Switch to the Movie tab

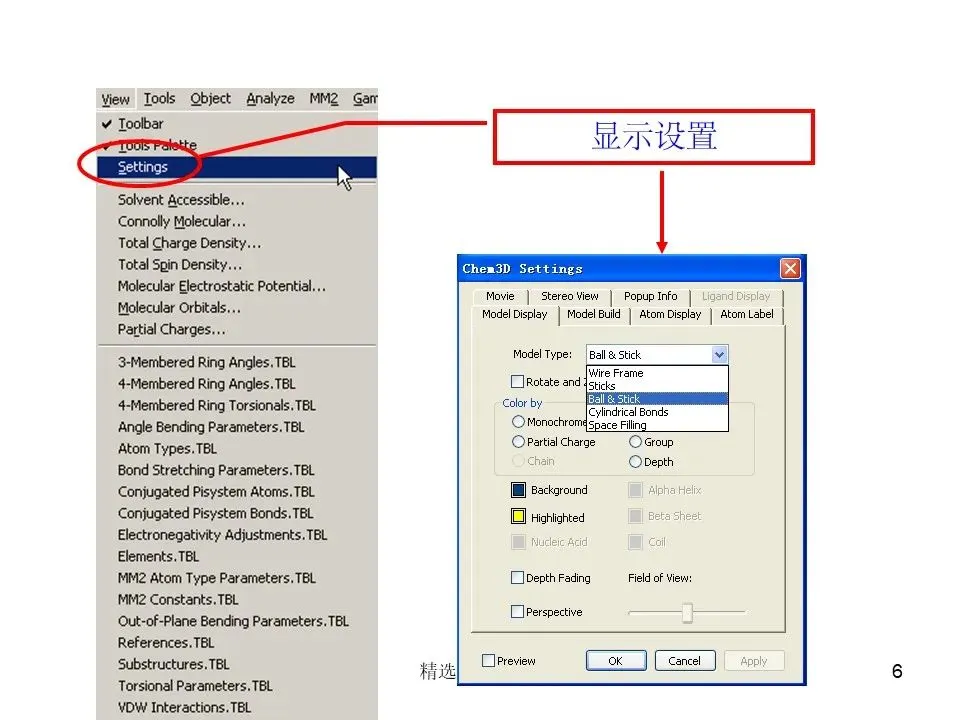(x=500, y=296)
